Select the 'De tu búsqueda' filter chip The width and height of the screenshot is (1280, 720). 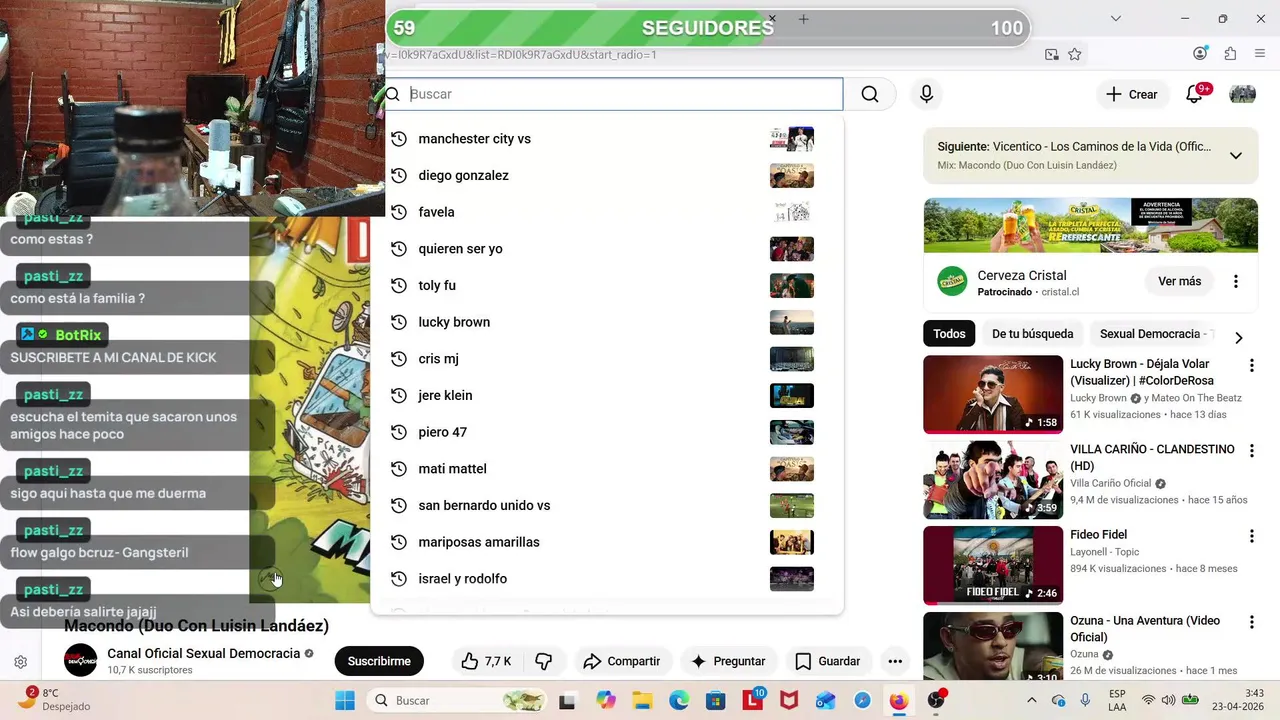(x=1032, y=334)
